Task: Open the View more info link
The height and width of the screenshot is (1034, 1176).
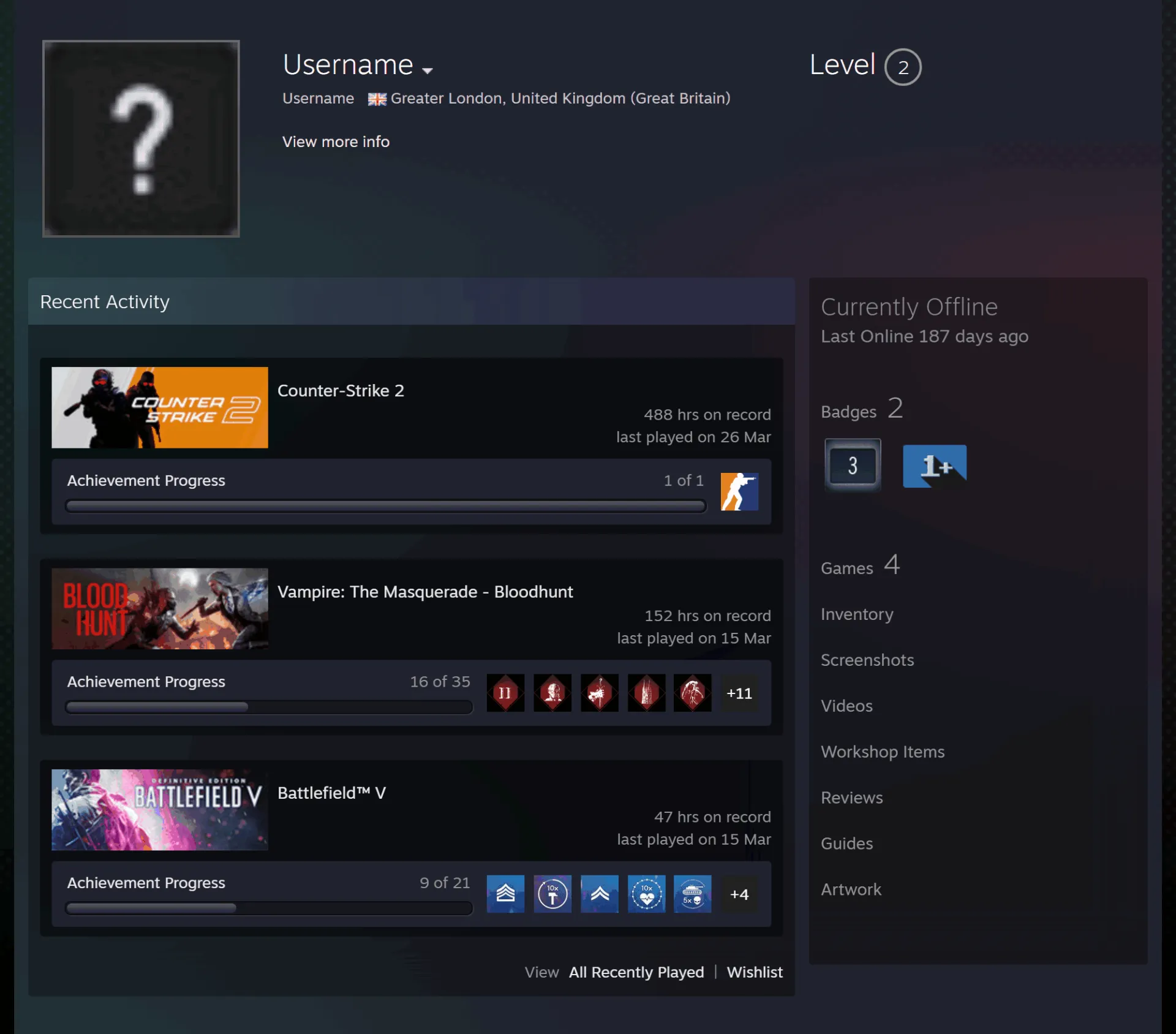Action: pos(336,142)
